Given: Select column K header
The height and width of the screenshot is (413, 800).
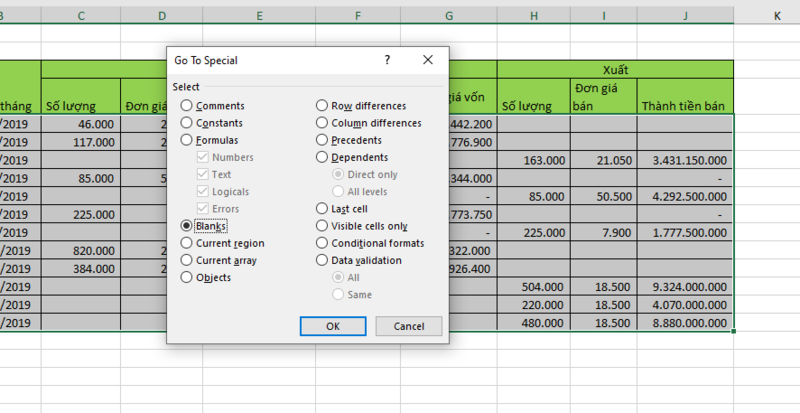Looking at the screenshot, I should (x=776, y=16).
